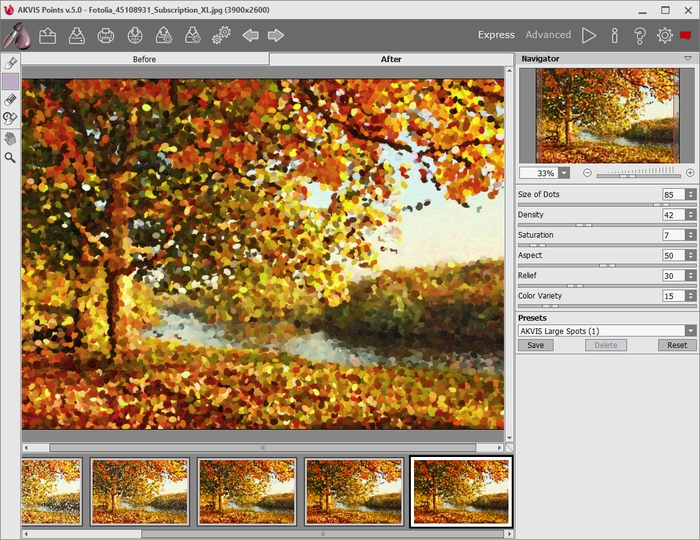
Task: Click the Saturation stepper arrows
Action: tap(691, 235)
